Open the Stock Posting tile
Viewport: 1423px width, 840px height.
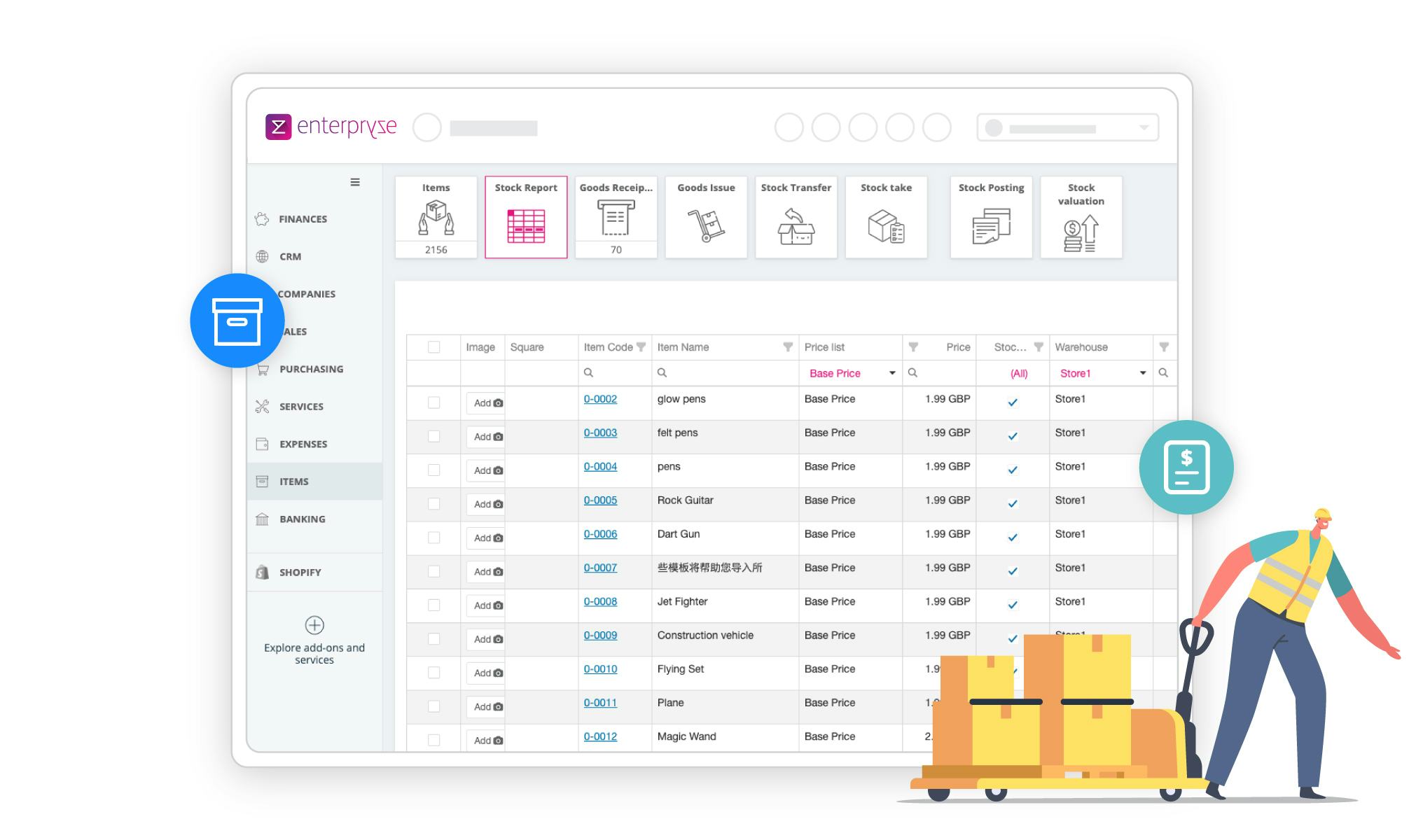tap(991, 217)
